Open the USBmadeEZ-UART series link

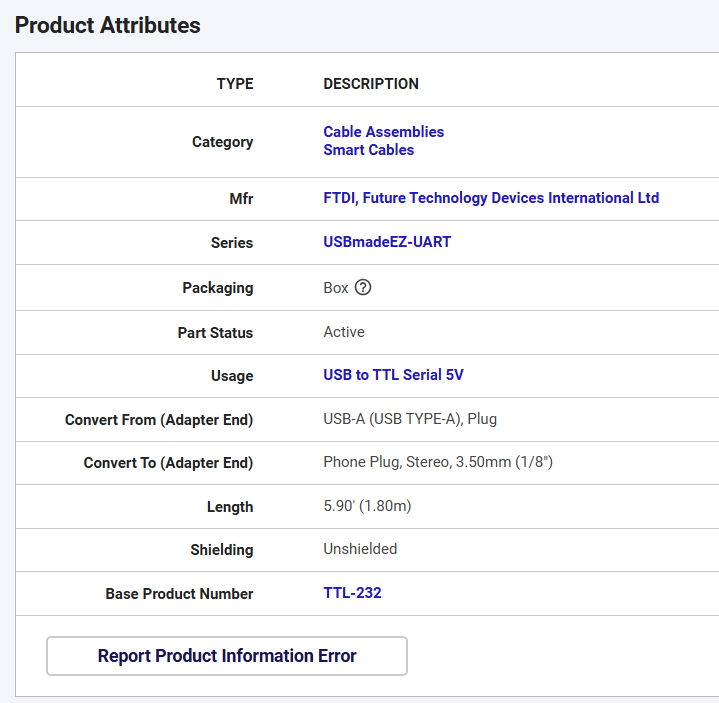[x=387, y=242]
